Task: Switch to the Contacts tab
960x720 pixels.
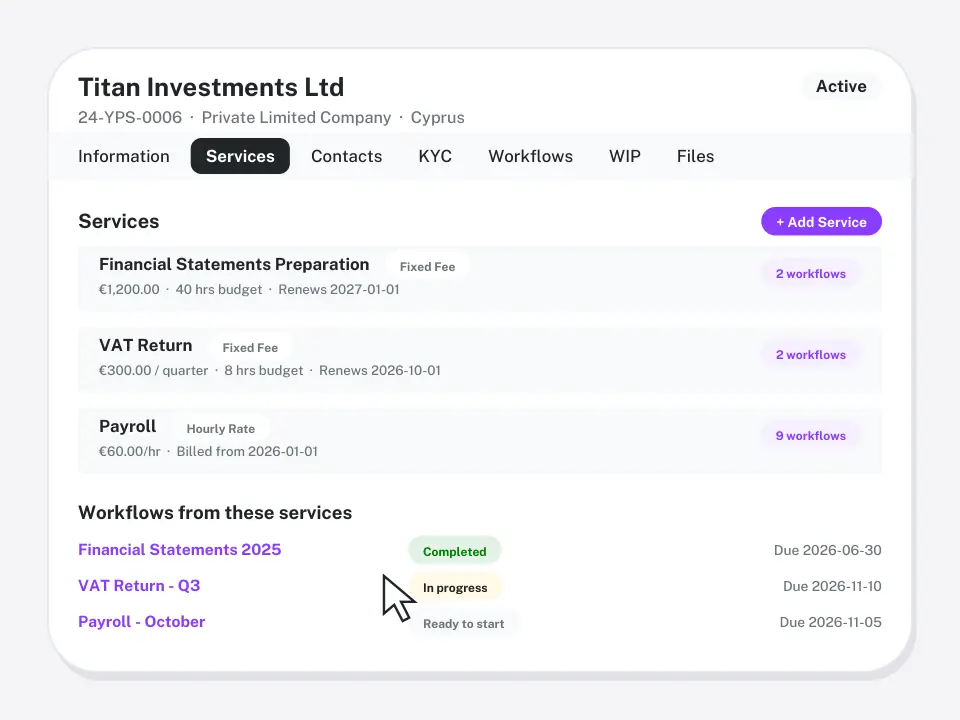Action: pos(347,156)
